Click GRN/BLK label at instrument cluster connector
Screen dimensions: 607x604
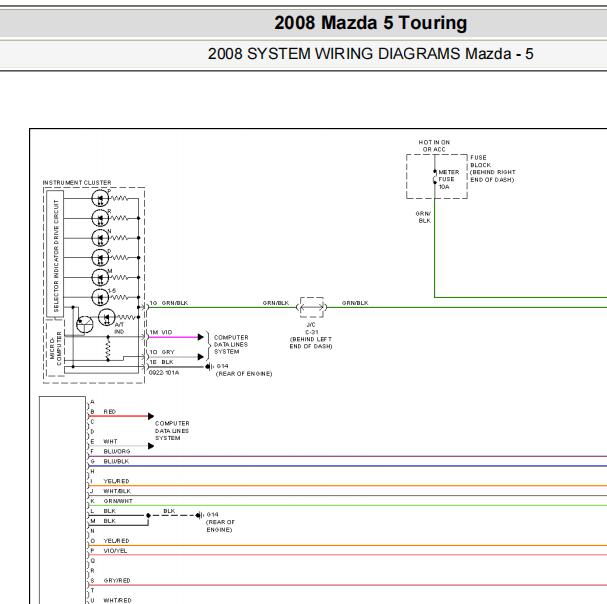click(175, 303)
